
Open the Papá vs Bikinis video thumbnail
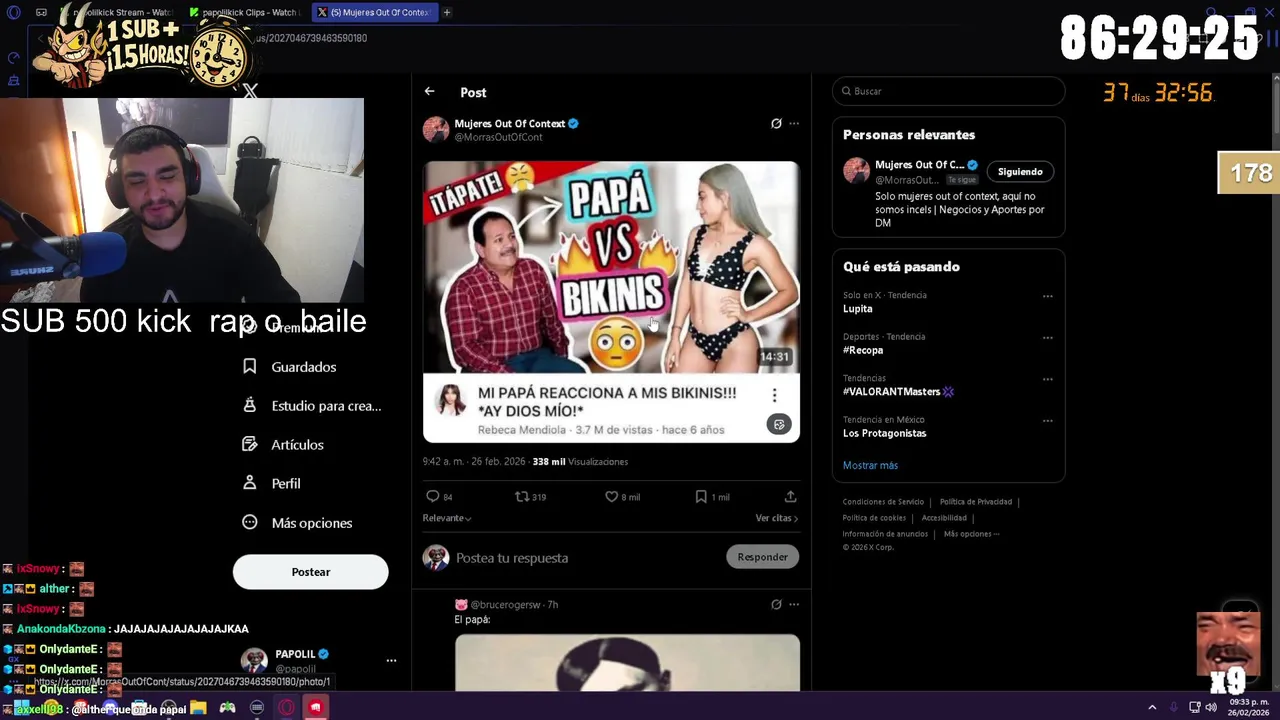[611, 267]
